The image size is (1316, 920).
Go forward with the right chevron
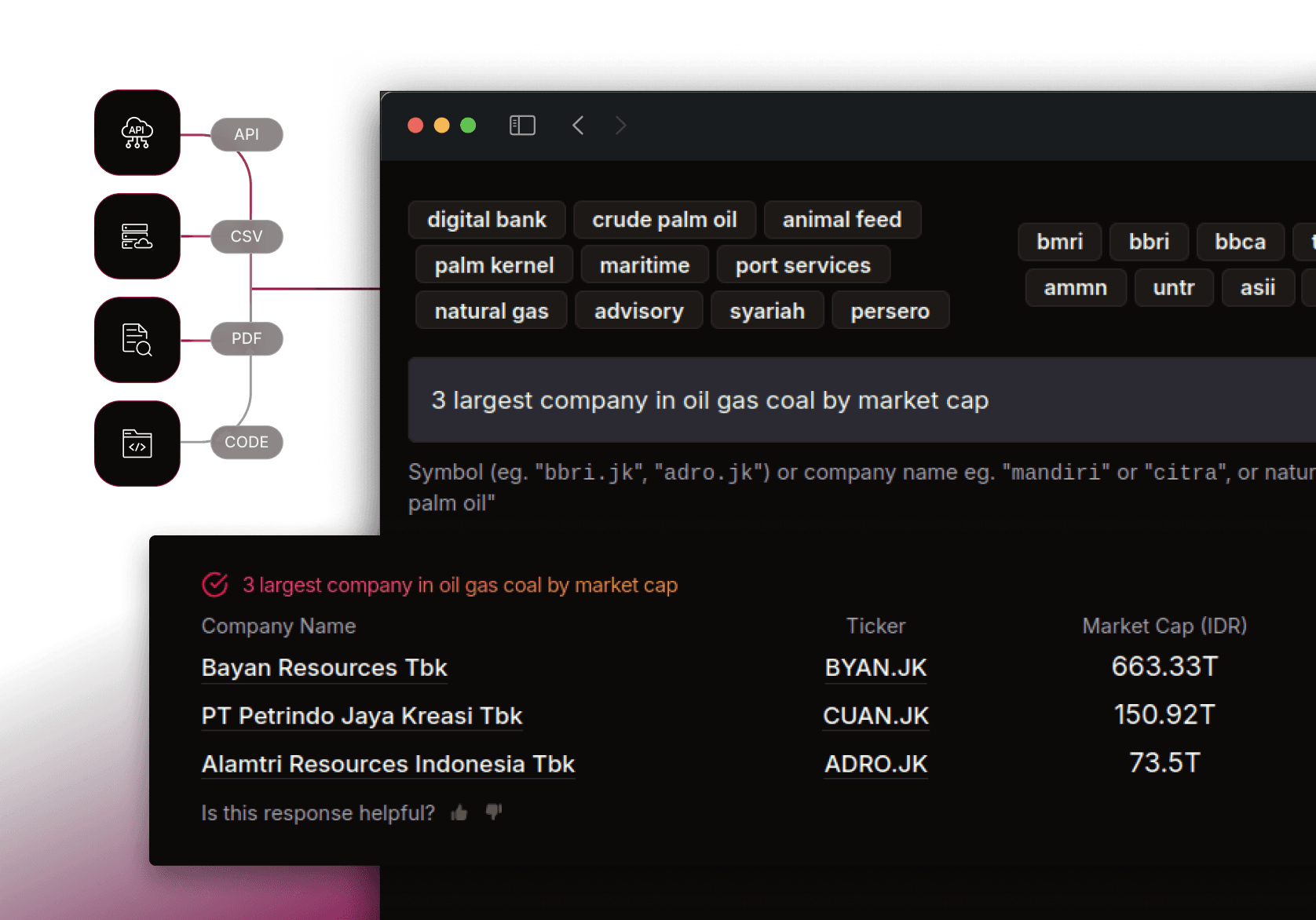(x=620, y=126)
